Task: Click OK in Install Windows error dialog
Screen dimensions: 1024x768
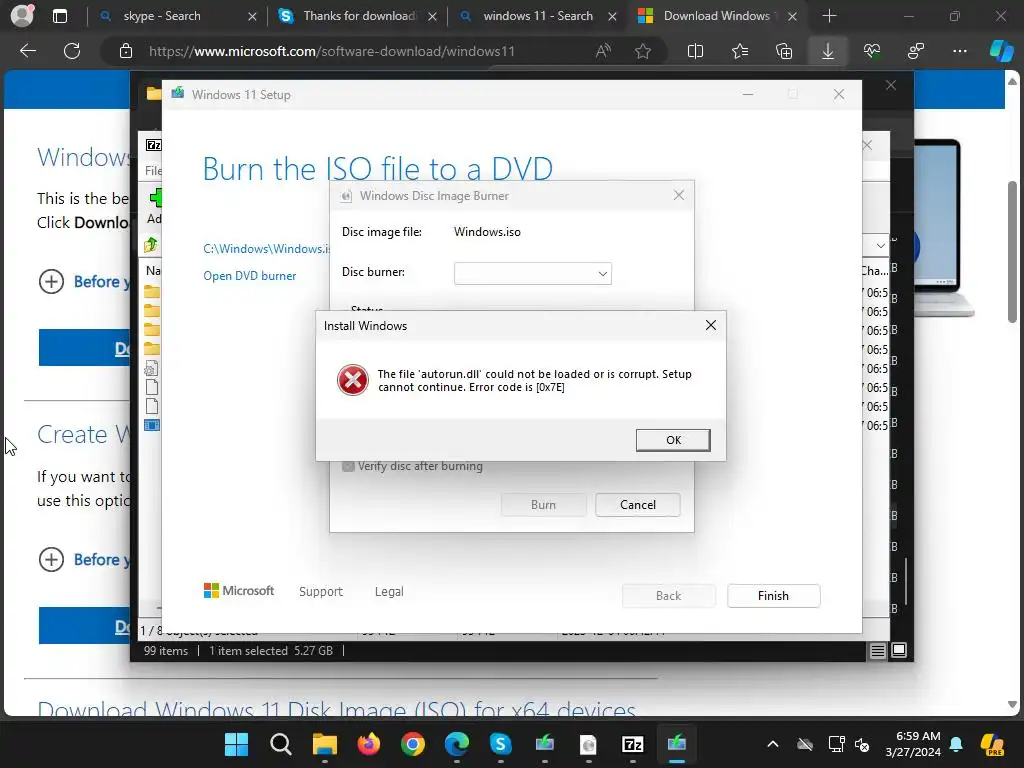Action: click(673, 440)
